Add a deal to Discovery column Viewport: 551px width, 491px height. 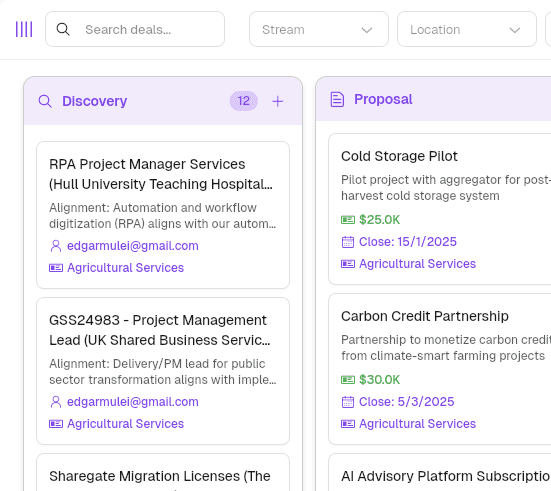click(278, 101)
